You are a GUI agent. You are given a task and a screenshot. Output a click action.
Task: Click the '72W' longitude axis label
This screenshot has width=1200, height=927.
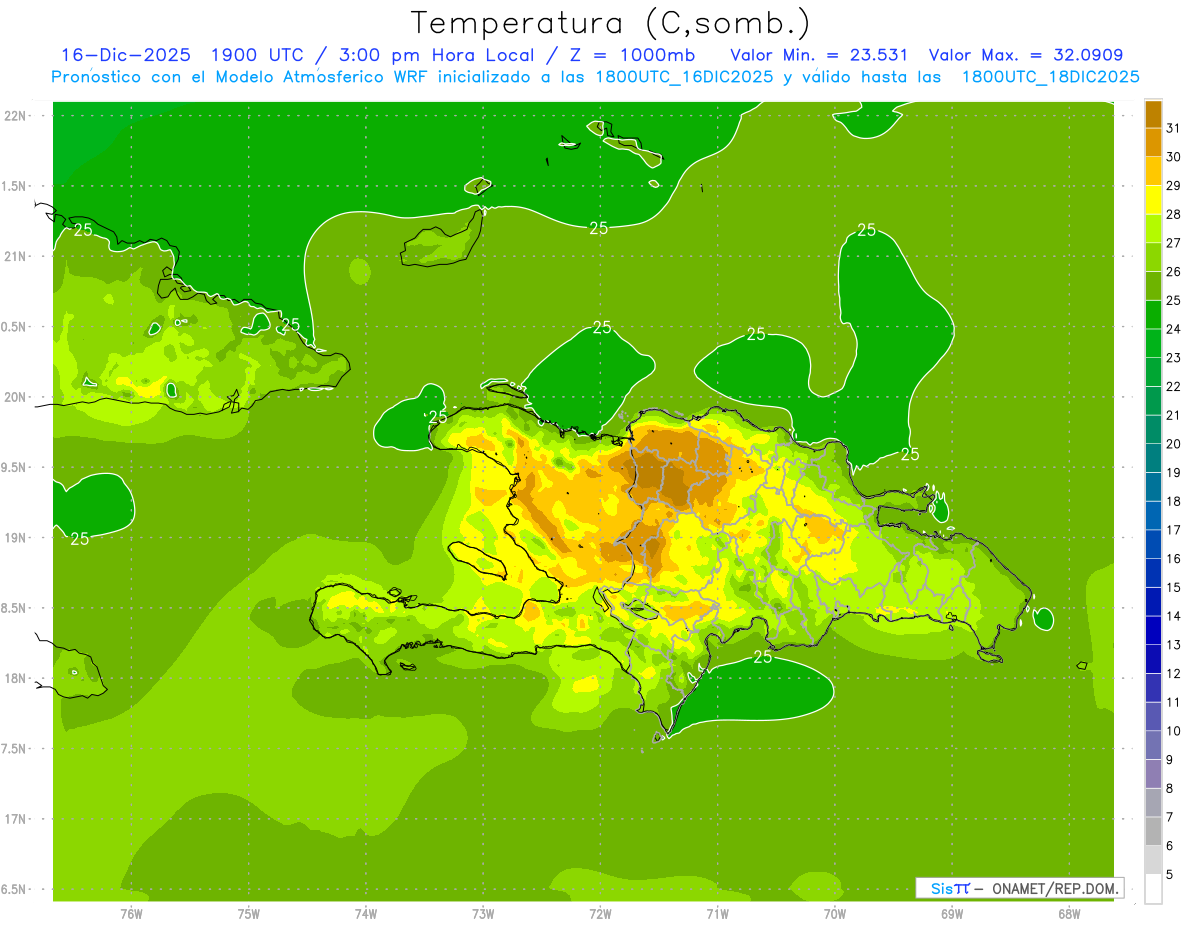click(x=600, y=913)
